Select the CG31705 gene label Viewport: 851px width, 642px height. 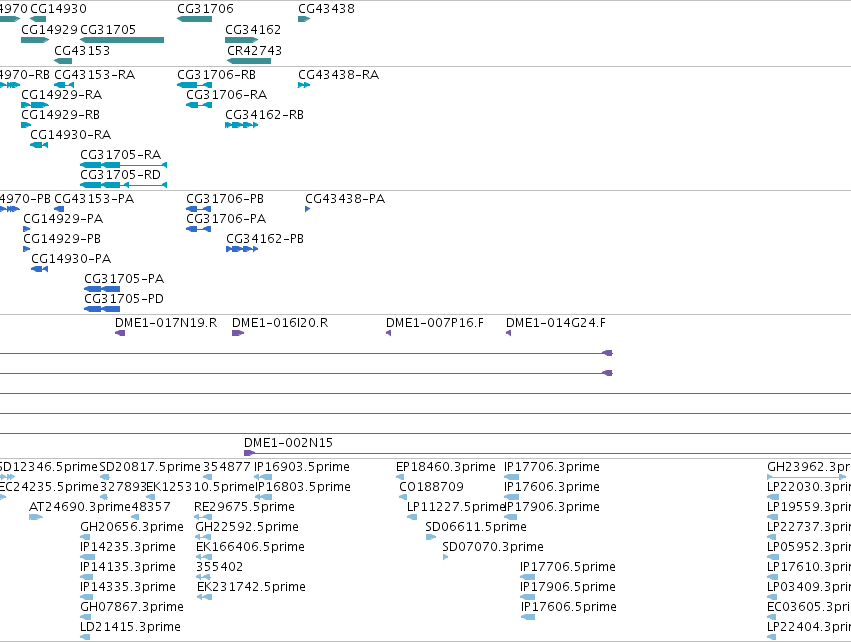coord(108,29)
